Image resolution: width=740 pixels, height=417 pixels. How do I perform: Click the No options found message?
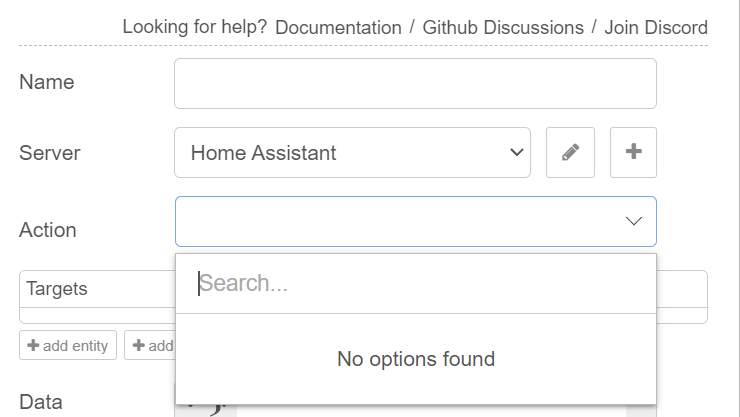click(416, 359)
